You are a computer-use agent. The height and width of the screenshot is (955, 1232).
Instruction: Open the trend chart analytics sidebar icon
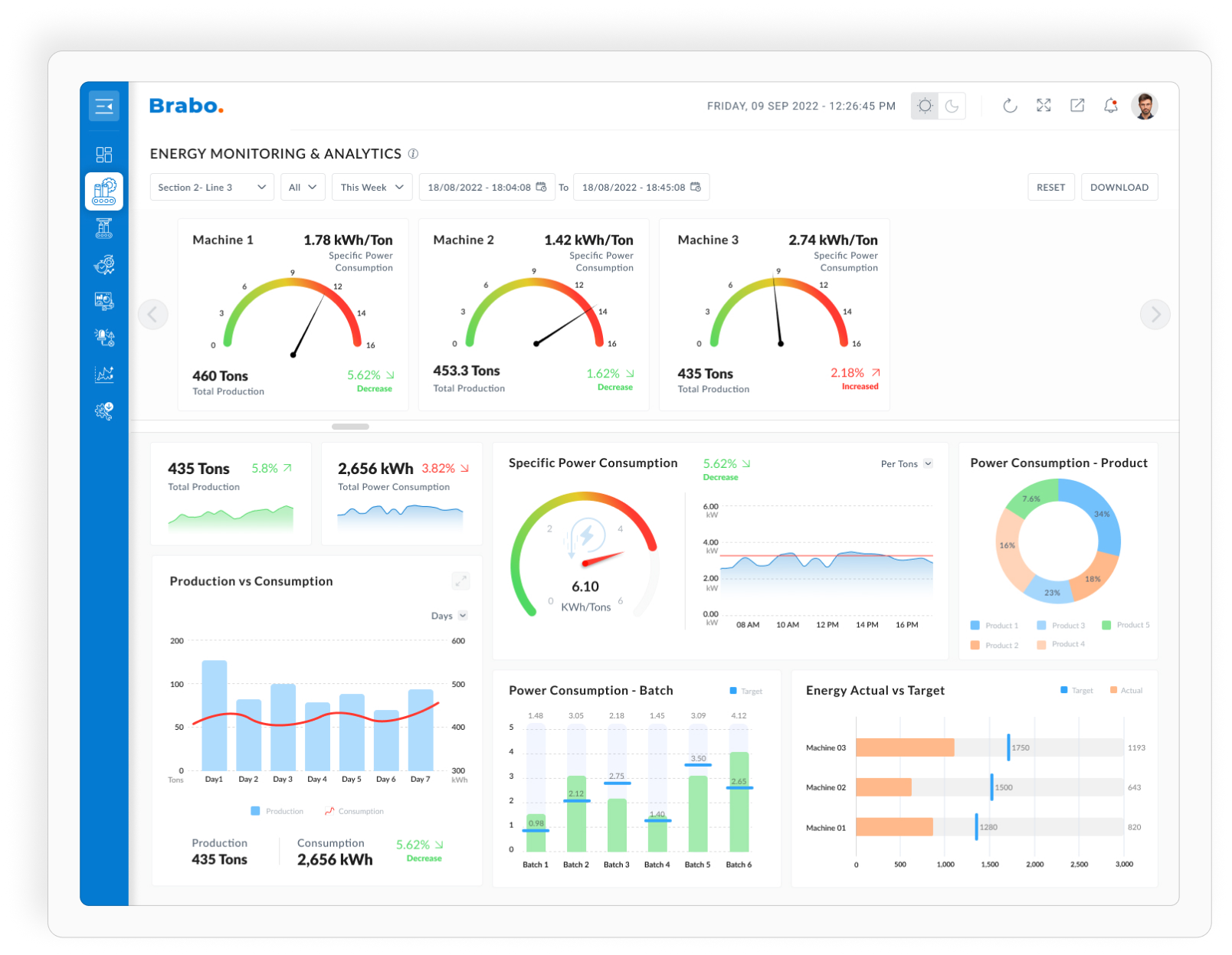[x=104, y=374]
